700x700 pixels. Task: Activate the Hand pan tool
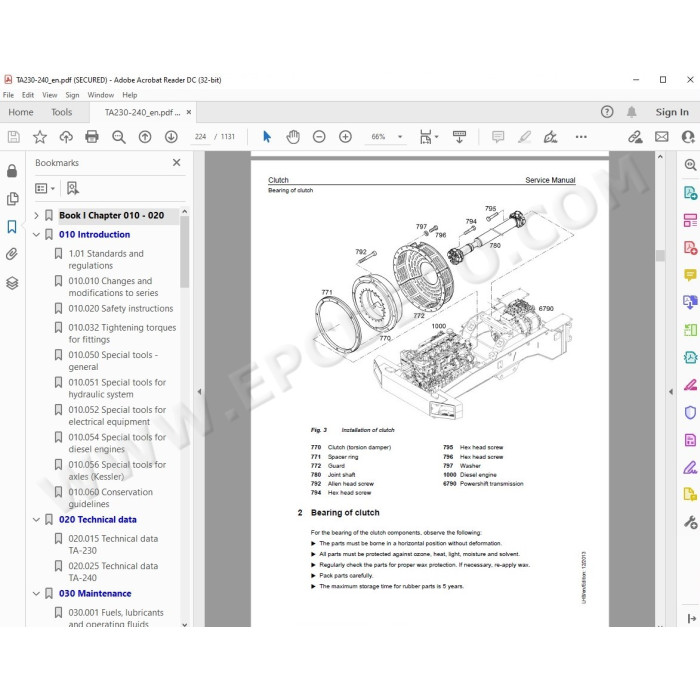click(x=293, y=137)
